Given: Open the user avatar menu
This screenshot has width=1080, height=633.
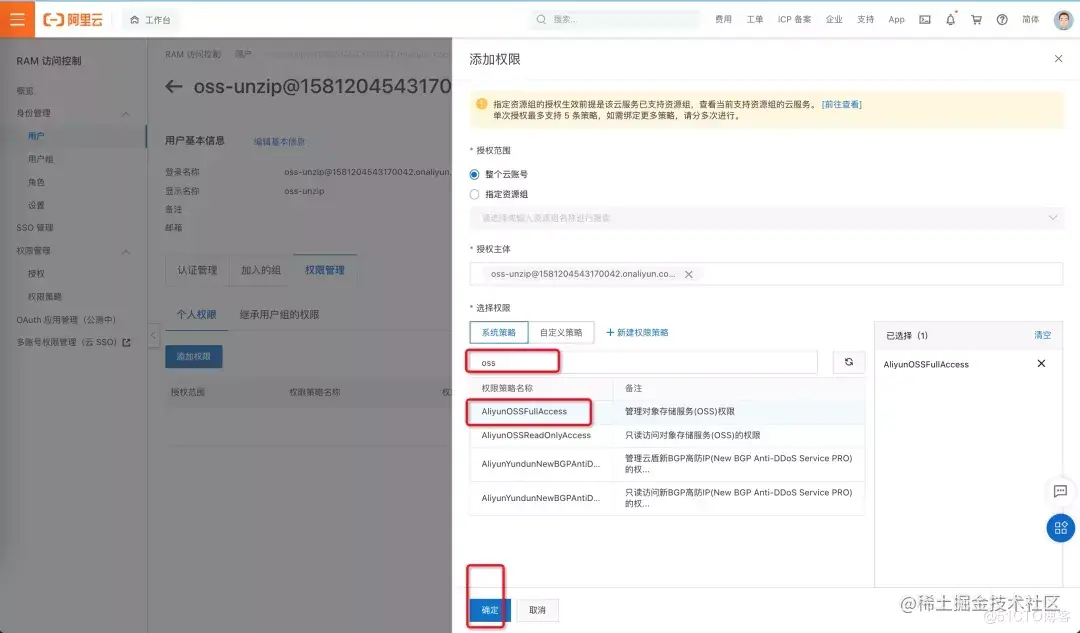Looking at the screenshot, I should coord(1063,19).
